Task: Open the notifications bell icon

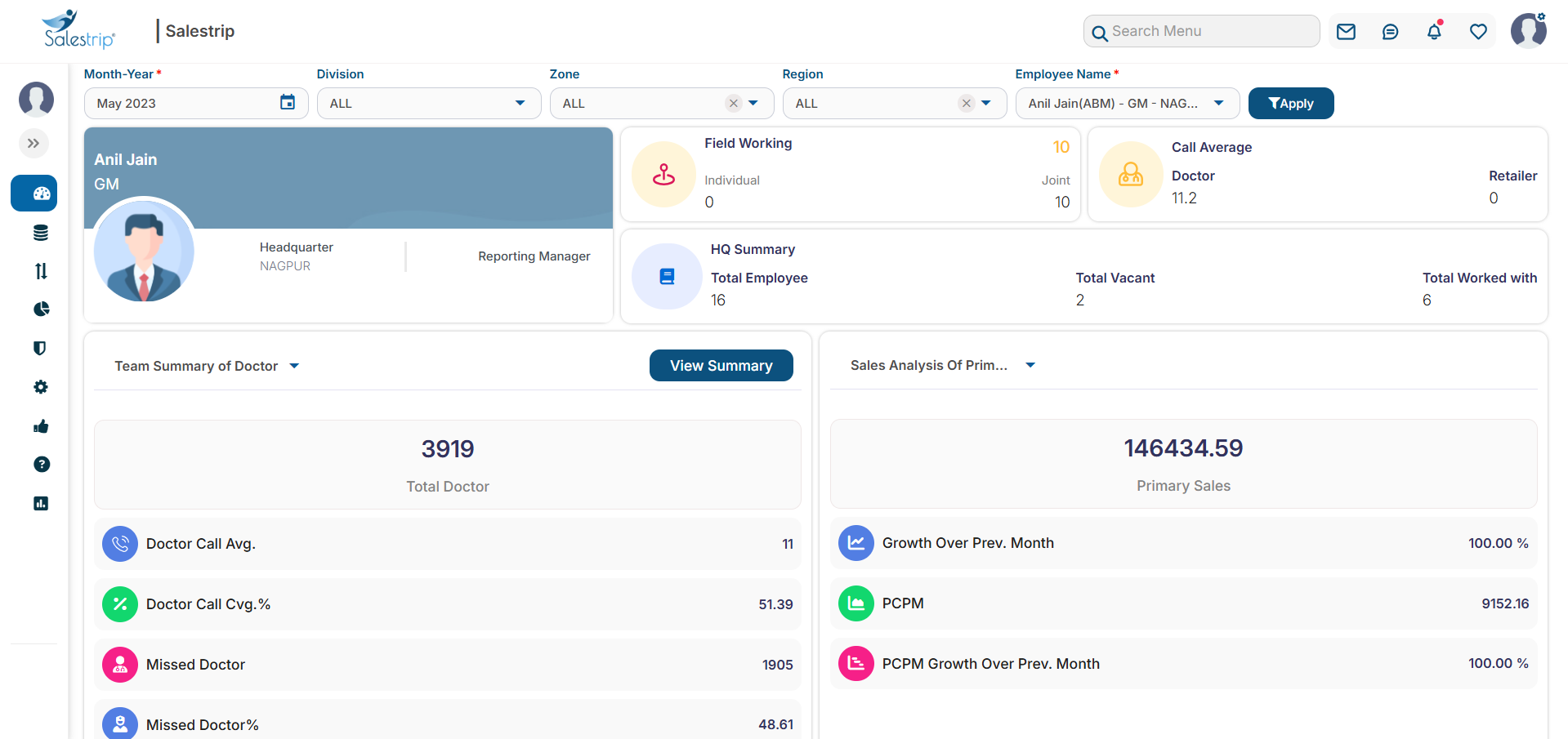Action: click(x=1434, y=32)
